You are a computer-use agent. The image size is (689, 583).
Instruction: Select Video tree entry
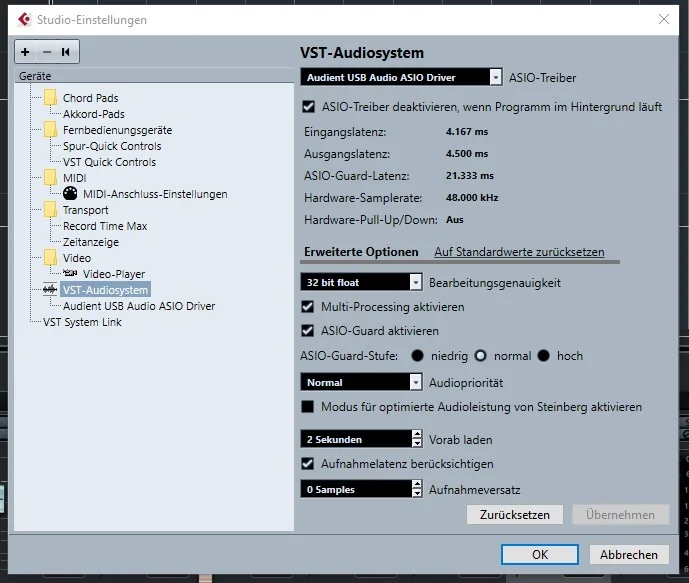click(77, 257)
